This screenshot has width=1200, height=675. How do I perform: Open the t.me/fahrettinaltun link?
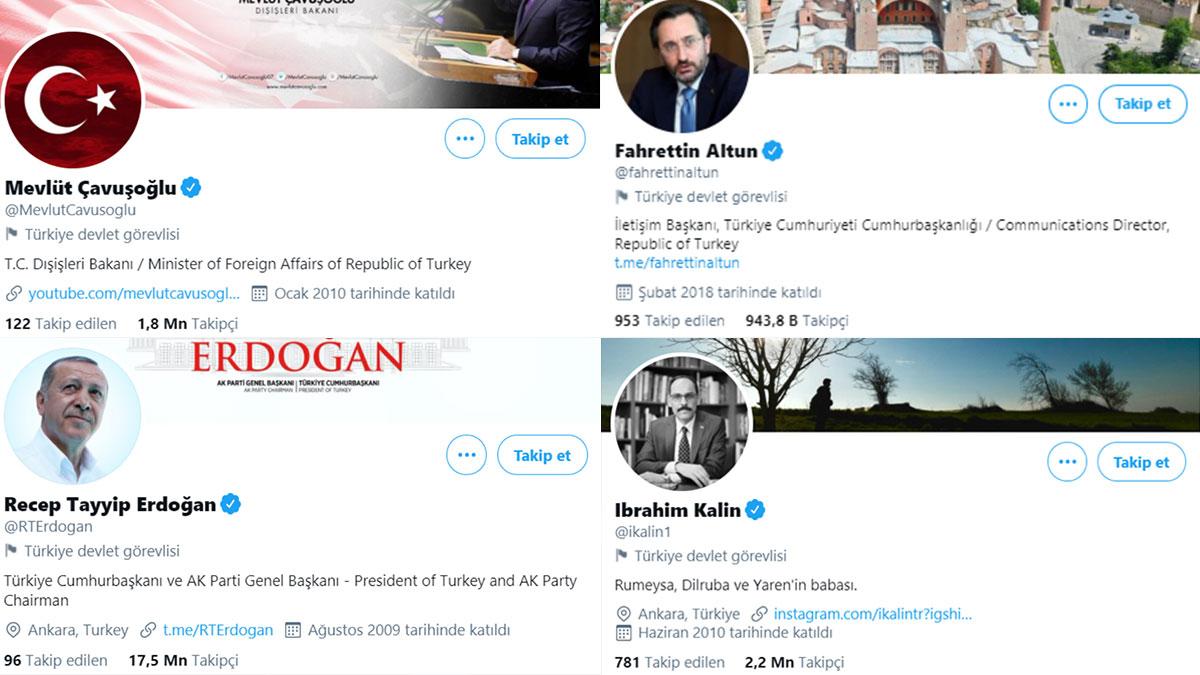click(677, 263)
